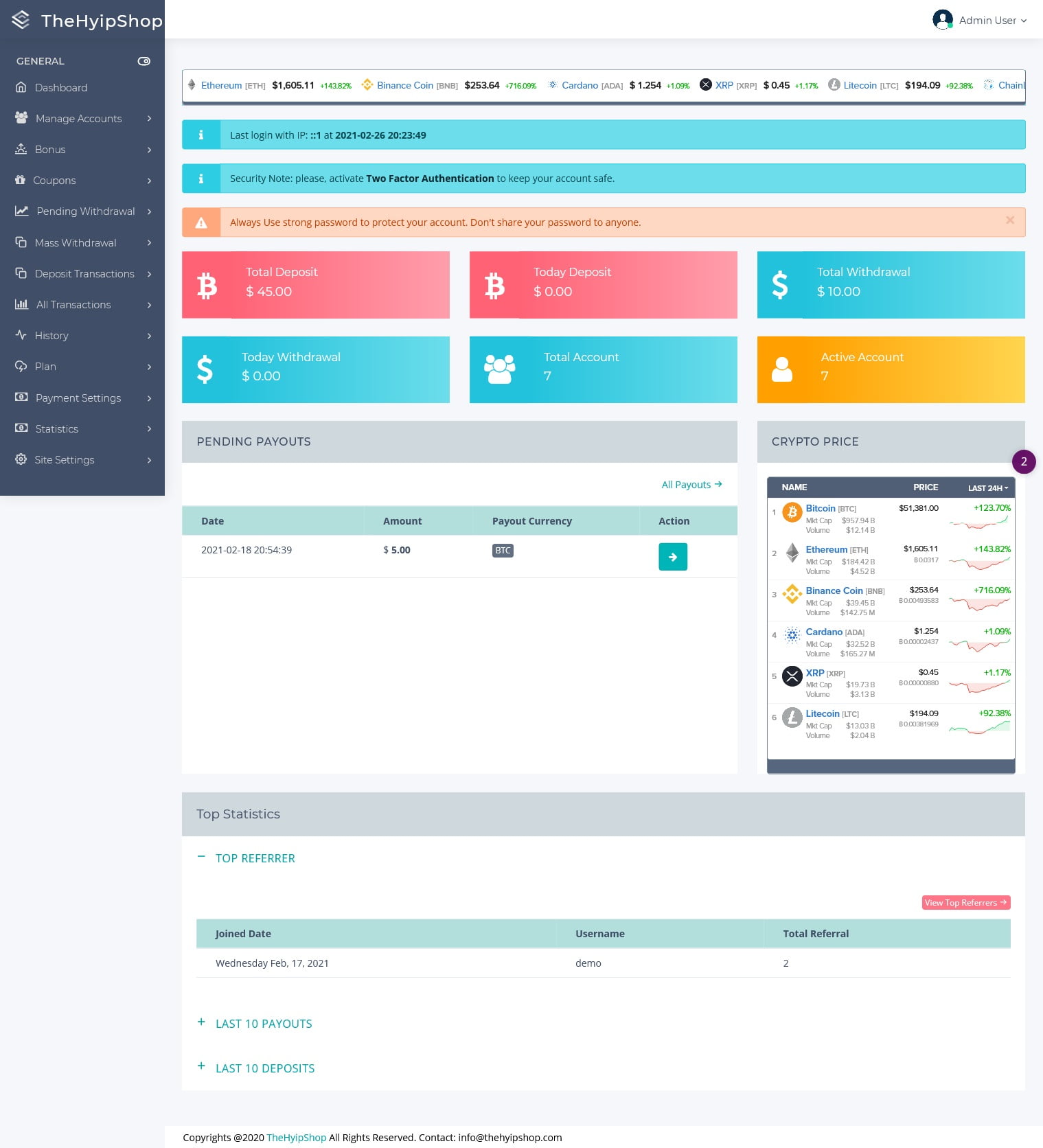Expand the Mass Withdrawal chevron
This screenshot has height=1148, width=1043.
coord(149,242)
